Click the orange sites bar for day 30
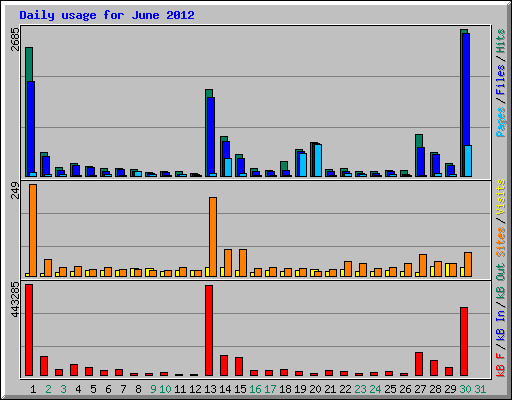The image size is (512, 400). pyautogui.click(x=468, y=264)
